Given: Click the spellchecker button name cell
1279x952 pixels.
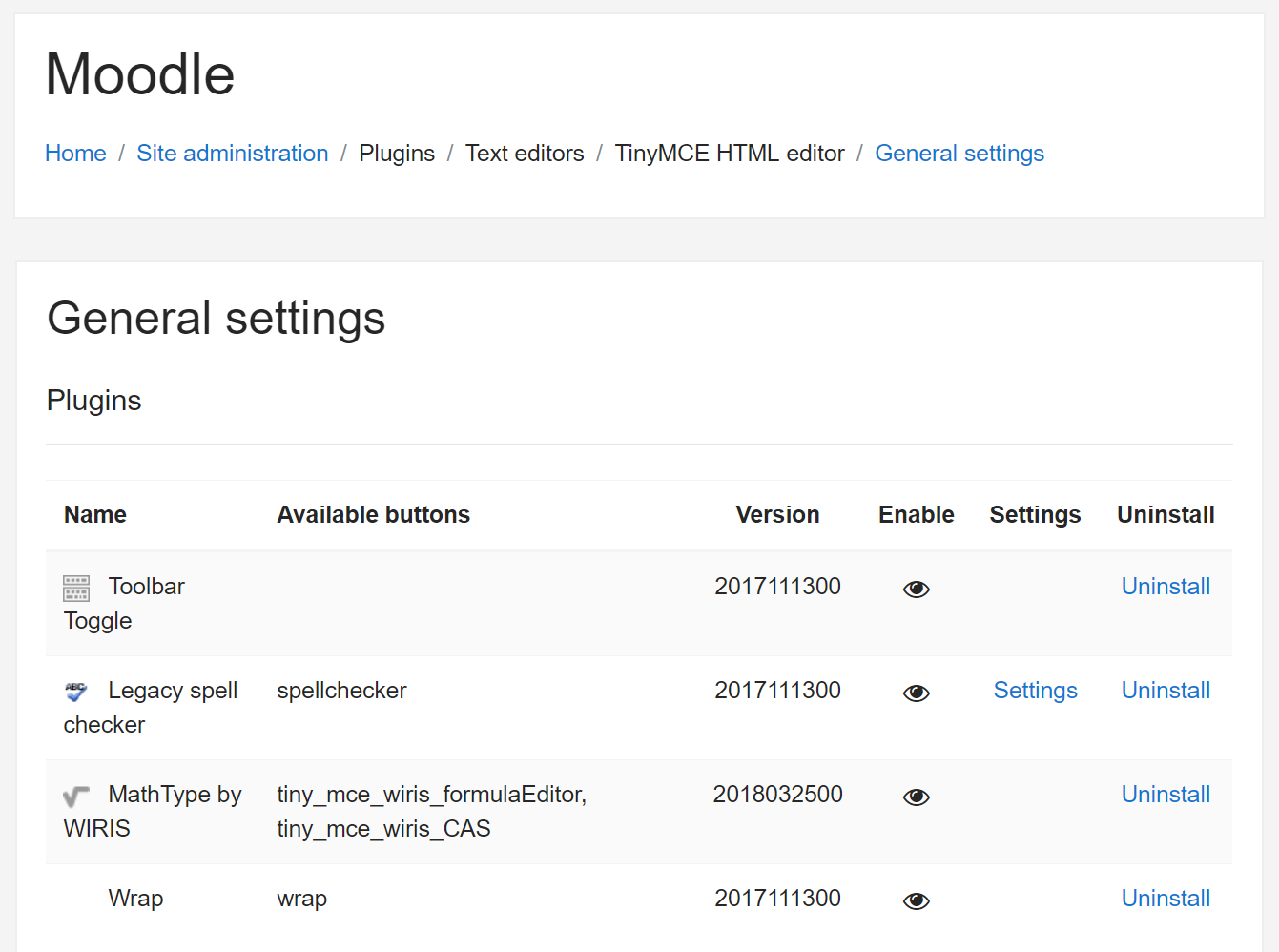Looking at the screenshot, I should click(341, 691).
